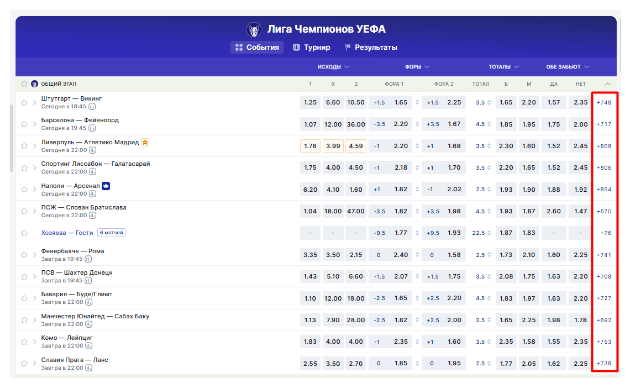Screen dimensions: 631x388
Task: Star the Барселона — Фейеноорд match
Action: [x=24, y=124]
